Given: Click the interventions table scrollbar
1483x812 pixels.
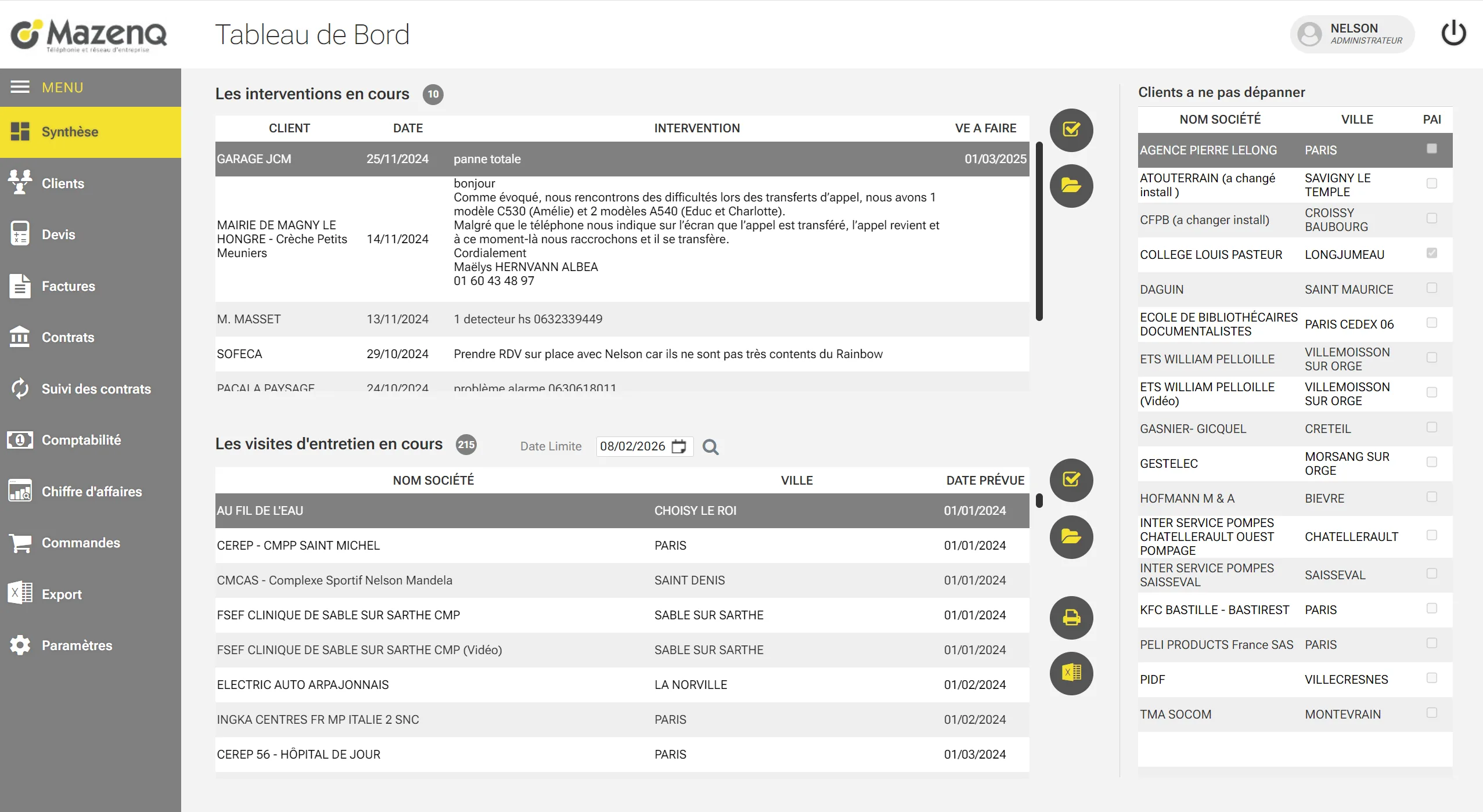Looking at the screenshot, I should click(x=1039, y=231).
